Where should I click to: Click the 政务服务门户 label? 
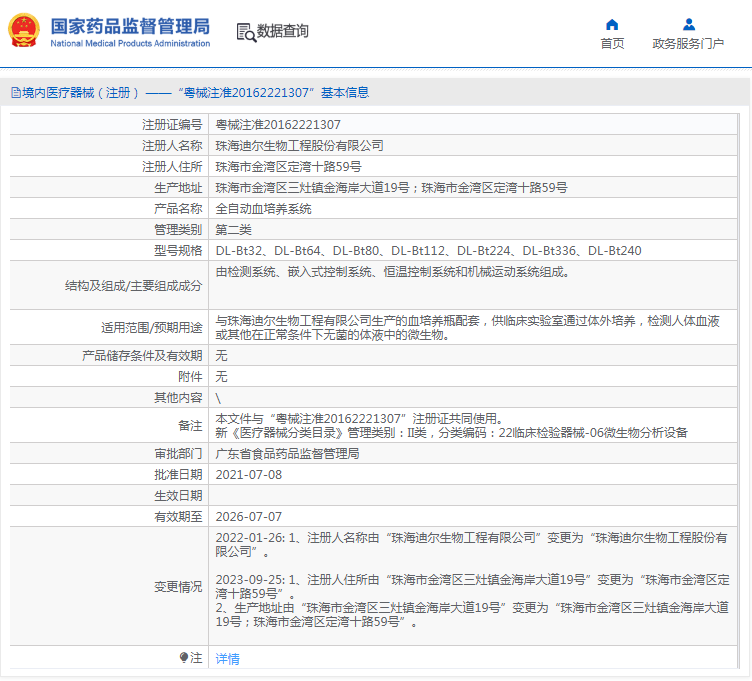[x=688, y=44]
